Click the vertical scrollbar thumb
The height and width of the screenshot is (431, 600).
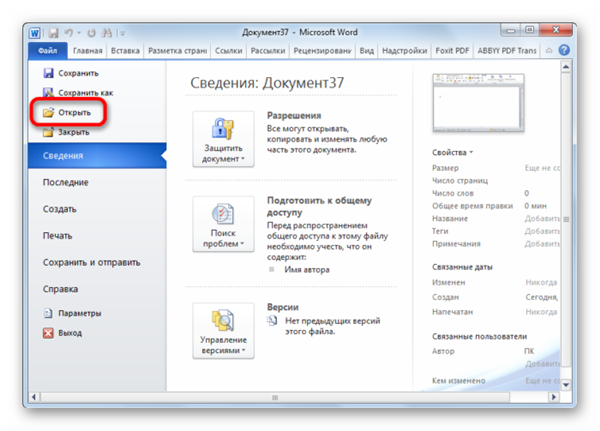tap(566, 219)
